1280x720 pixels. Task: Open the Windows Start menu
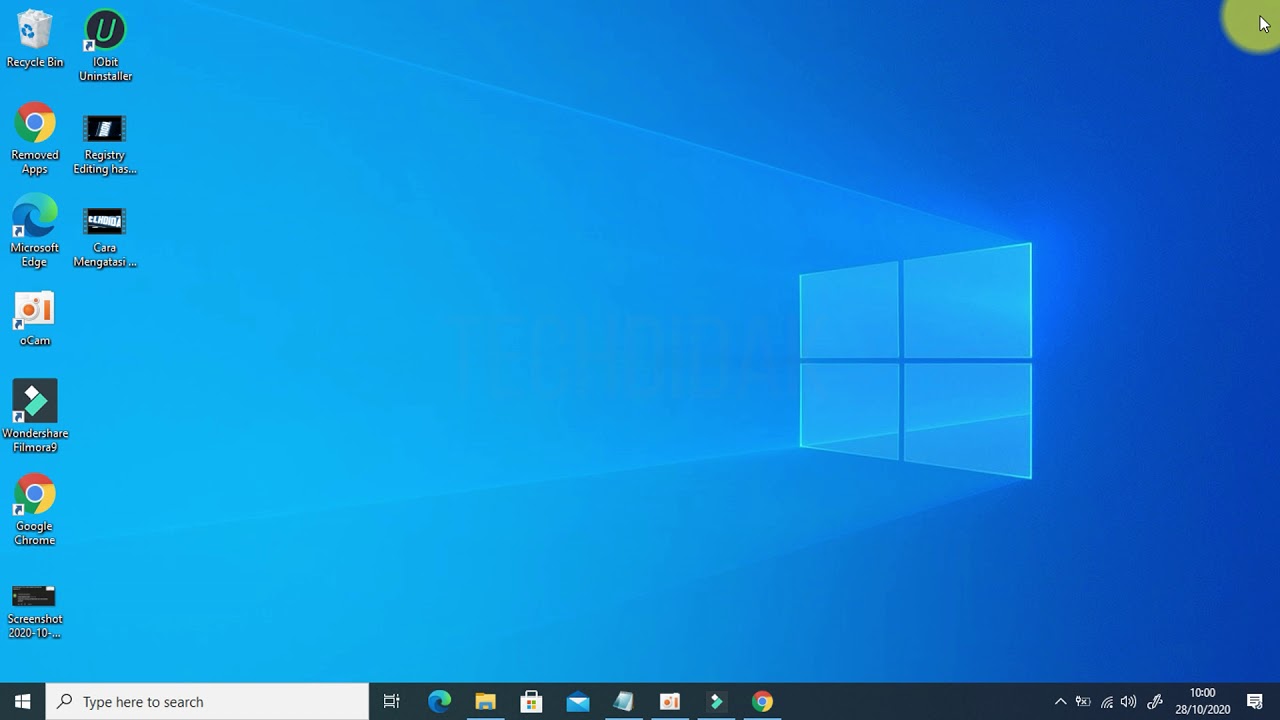23,702
